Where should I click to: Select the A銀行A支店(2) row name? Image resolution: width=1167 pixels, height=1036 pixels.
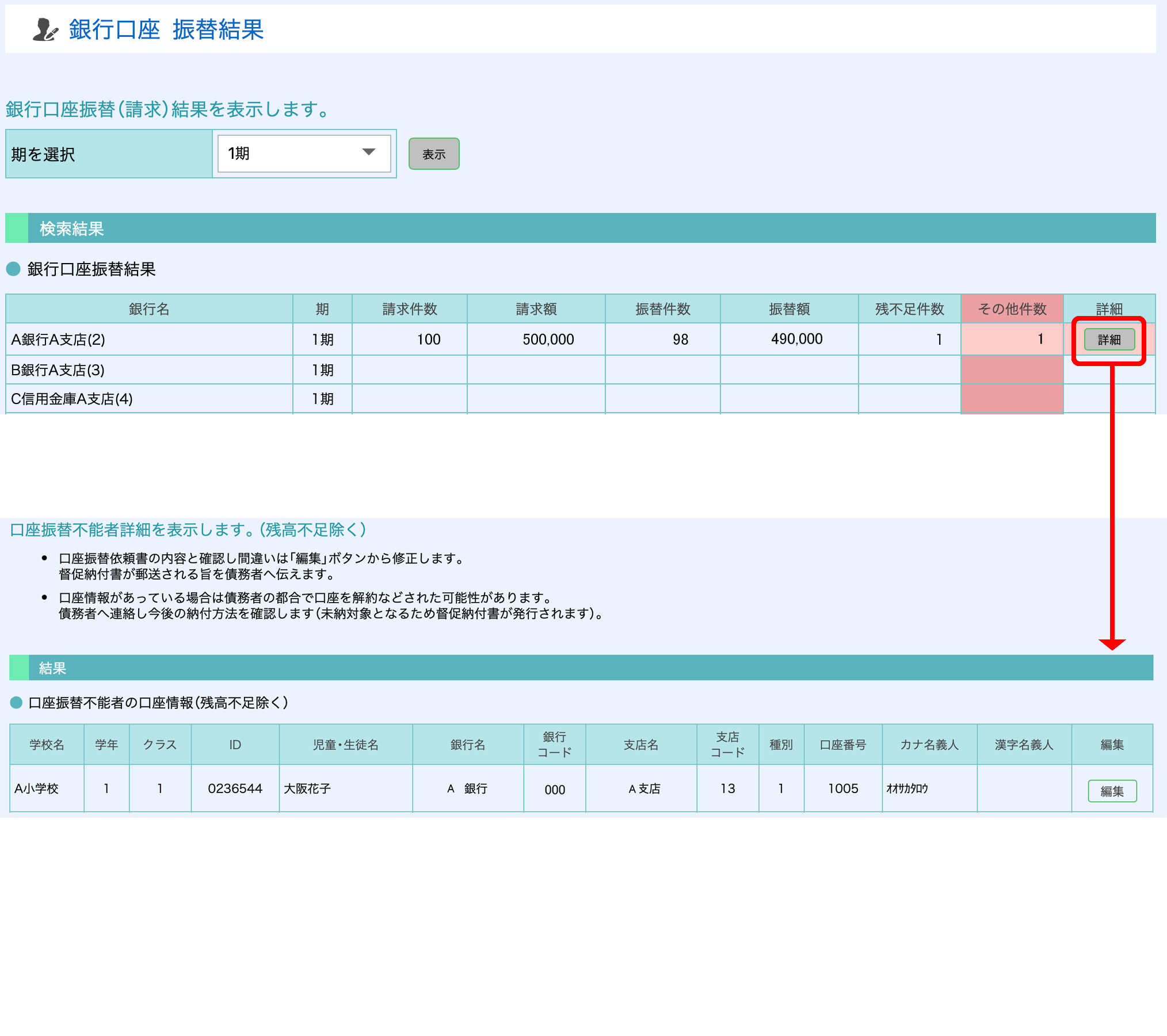click(58, 340)
